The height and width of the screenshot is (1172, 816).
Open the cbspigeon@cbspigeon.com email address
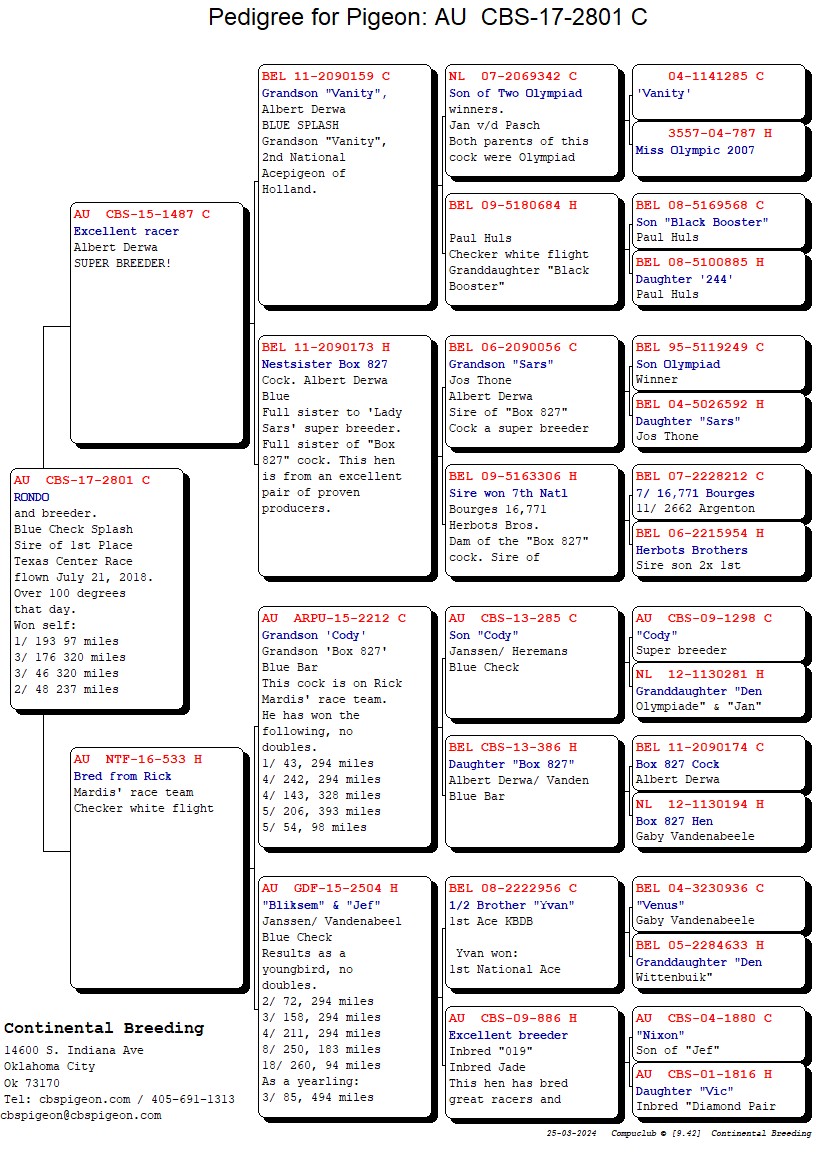pyautogui.click(x=81, y=1115)
